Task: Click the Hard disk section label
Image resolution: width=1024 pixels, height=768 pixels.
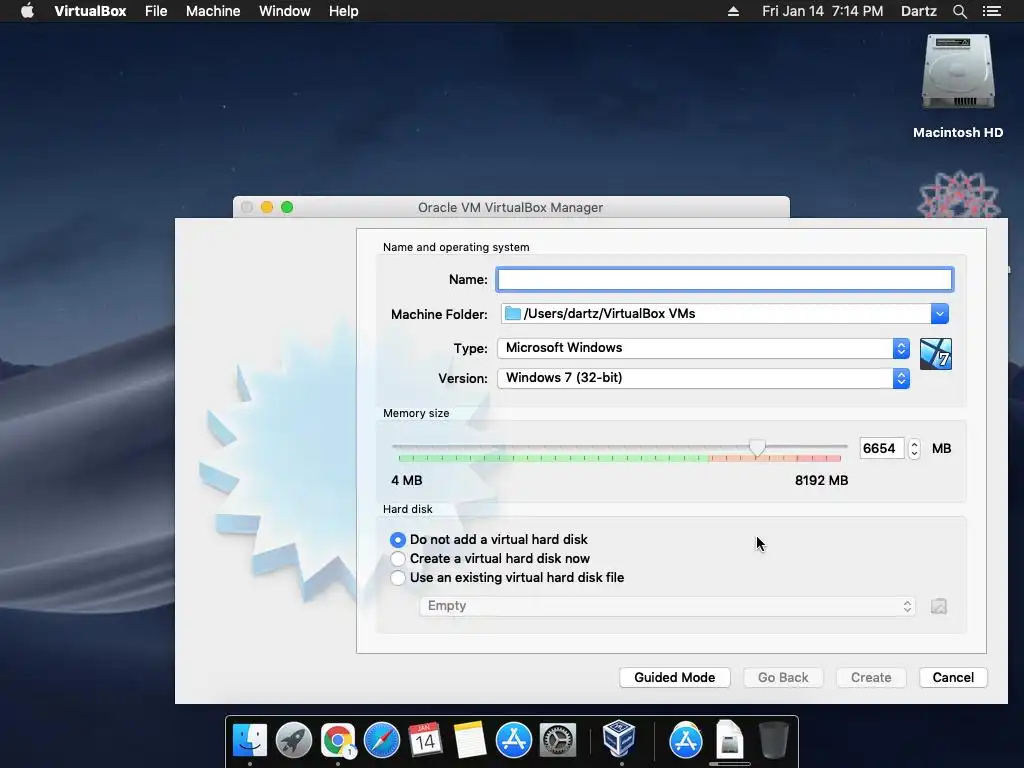Action: [x=408, y=509]
